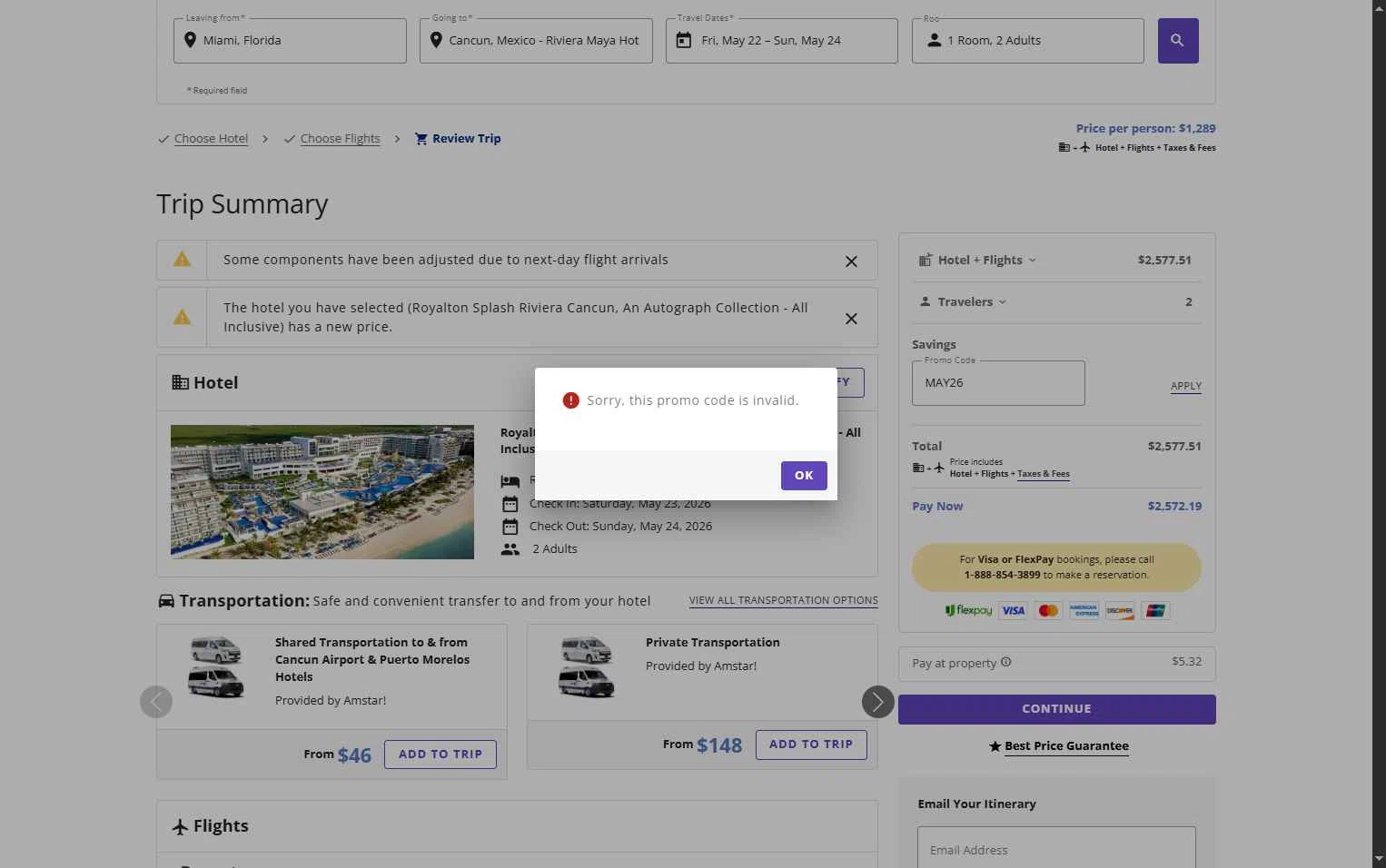The height and width of the screenshot is (868, 1386).
Task: Click the Review Trip cart icon
Action: pos(421,139)
